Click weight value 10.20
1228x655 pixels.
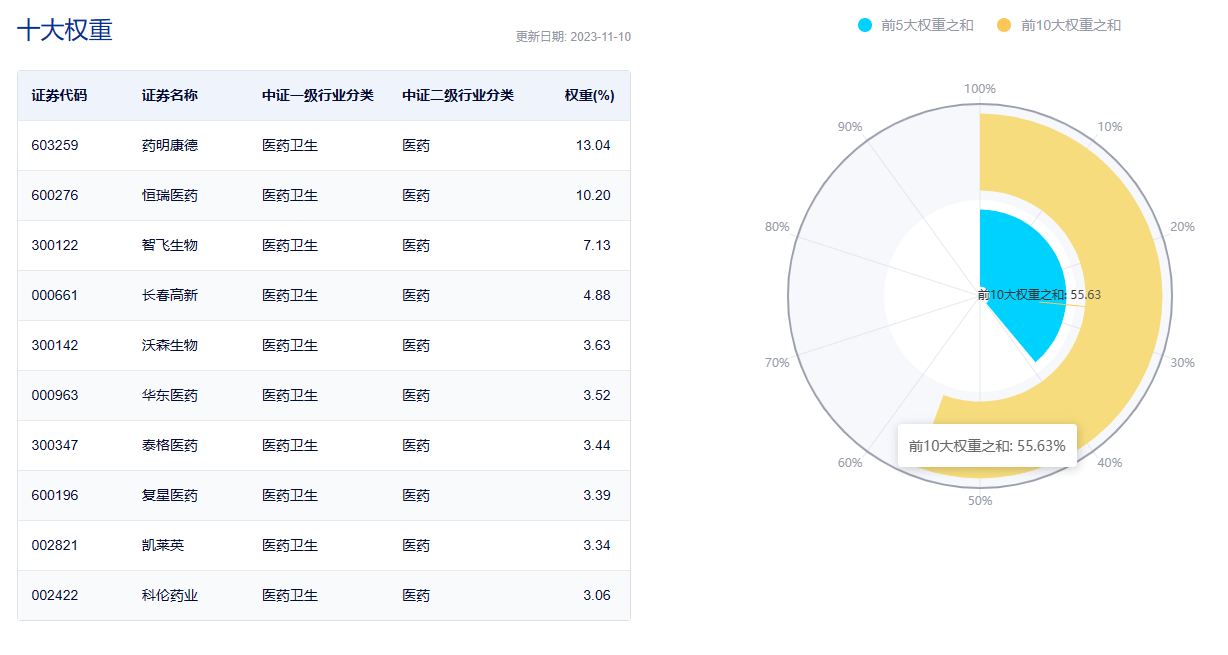[x=593, y=195]
